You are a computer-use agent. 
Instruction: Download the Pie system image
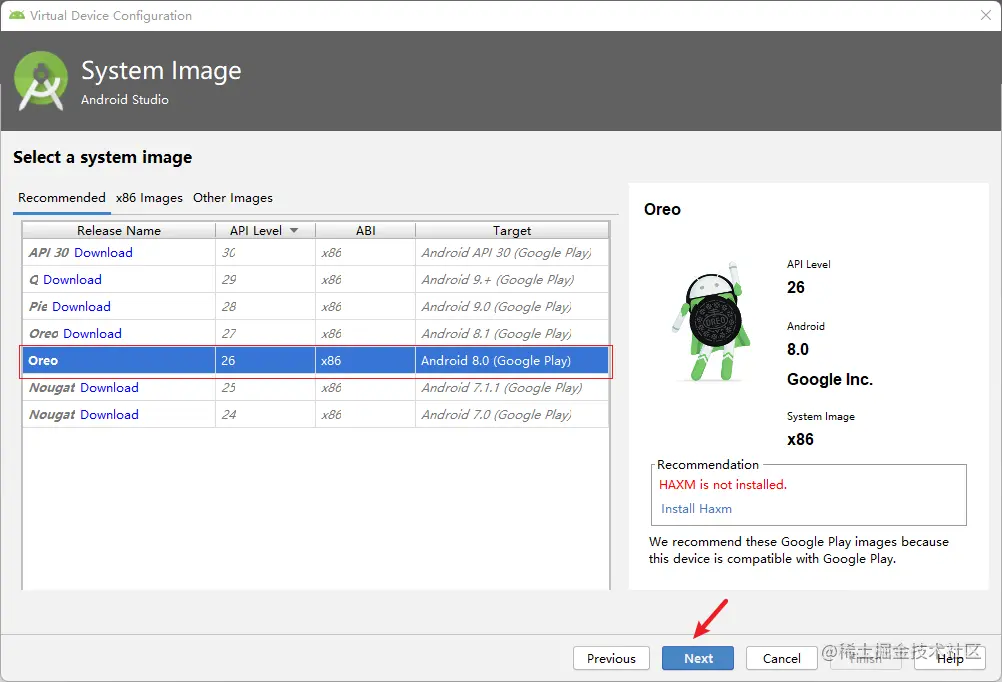(x=81, y=306)
